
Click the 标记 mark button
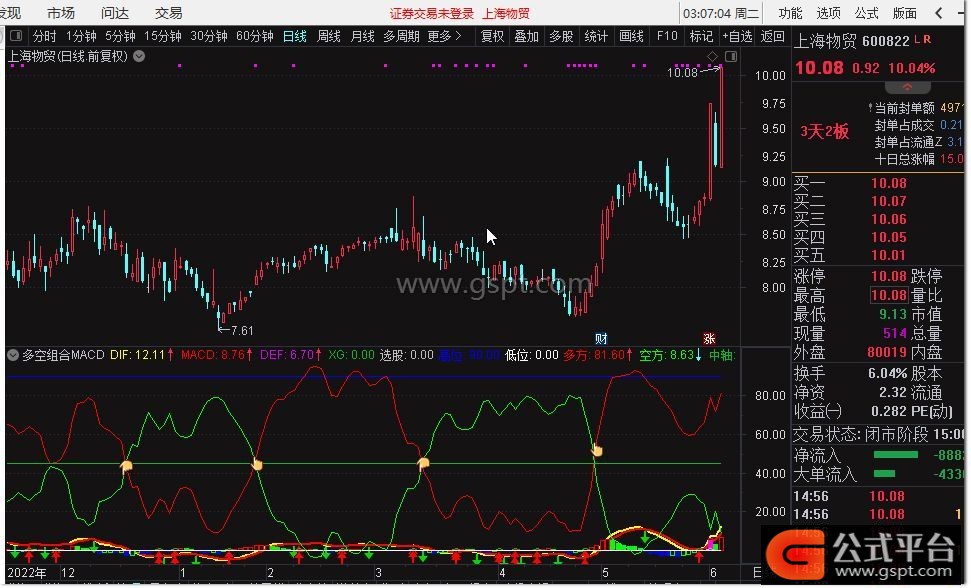tap(701, 37)
